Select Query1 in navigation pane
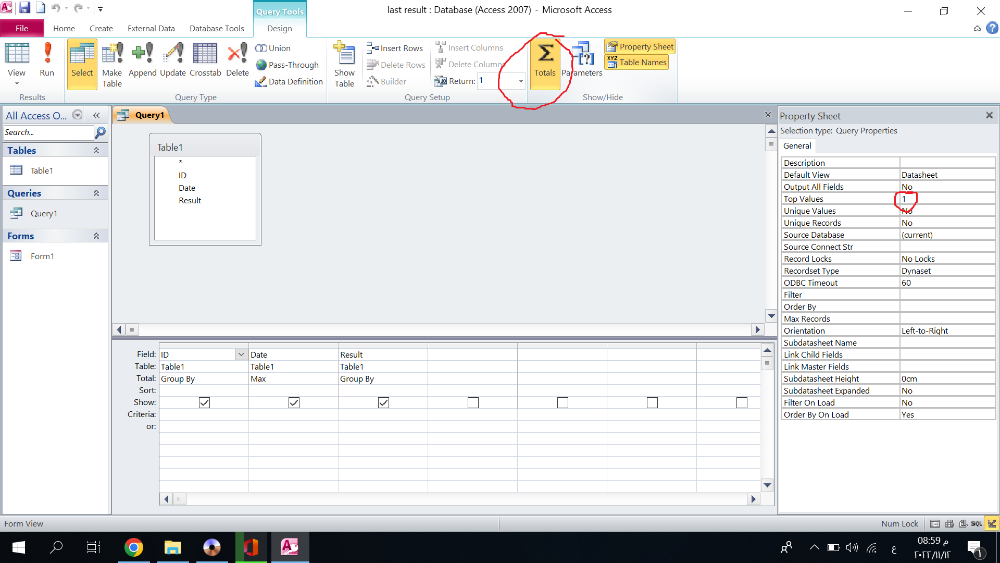Viewport: 1000px width, 563px height. click(43, 213)
